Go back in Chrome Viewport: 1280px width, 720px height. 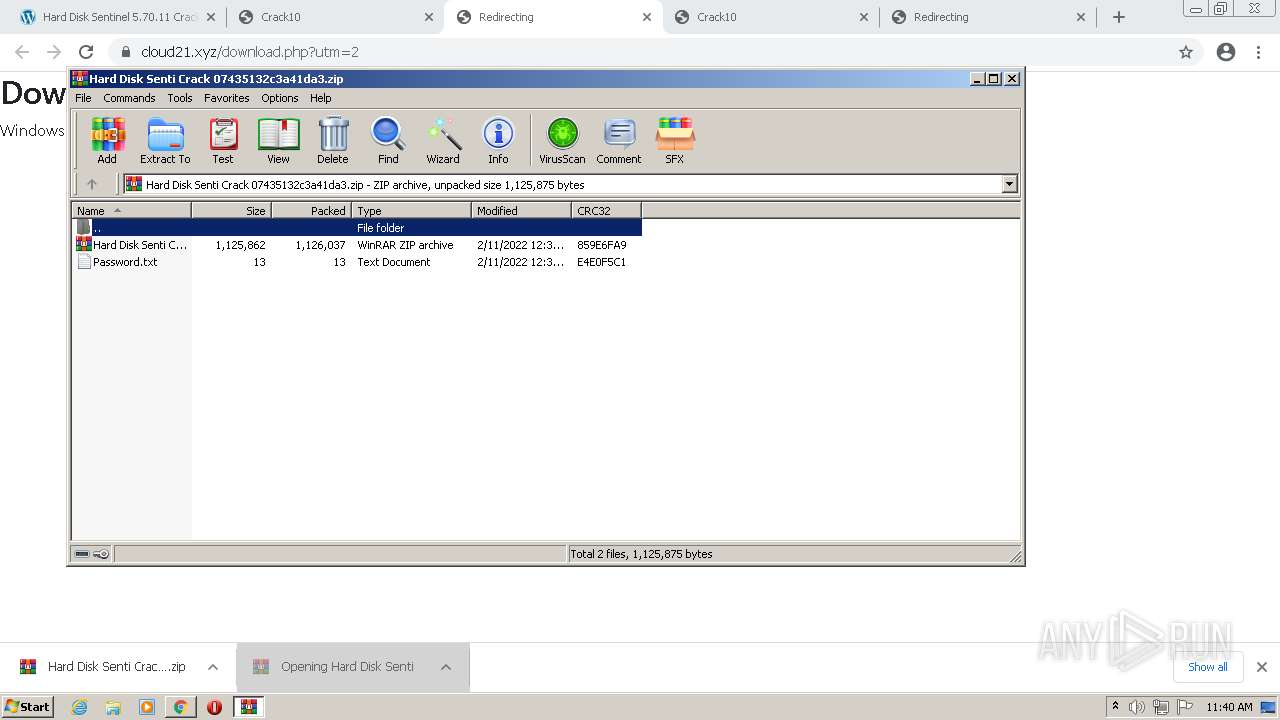22,52
